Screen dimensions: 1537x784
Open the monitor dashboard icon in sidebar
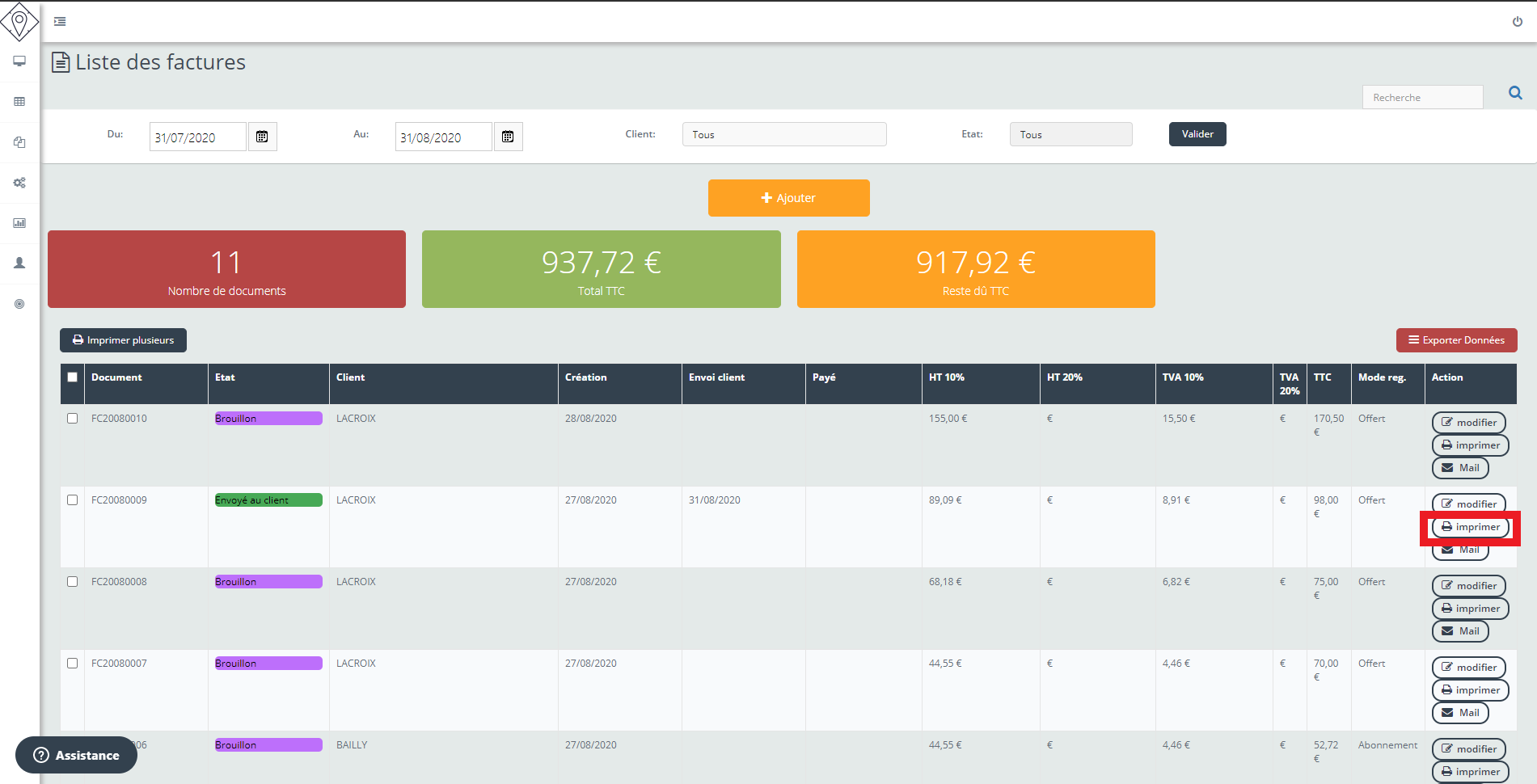tap(19, 61)
